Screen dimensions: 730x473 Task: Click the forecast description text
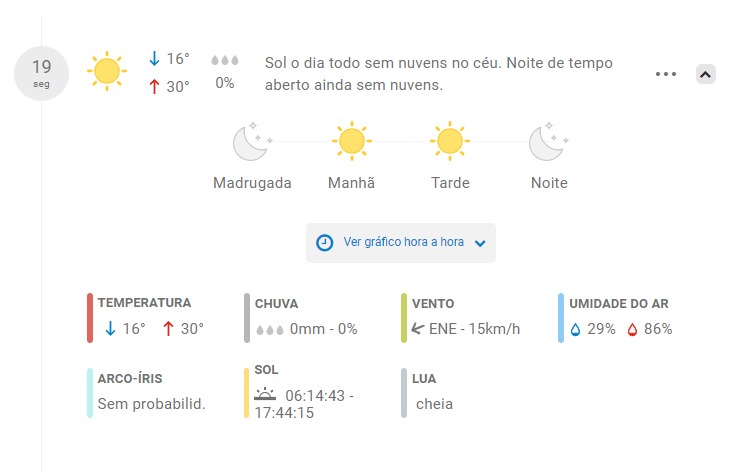[x=439, y=74]
